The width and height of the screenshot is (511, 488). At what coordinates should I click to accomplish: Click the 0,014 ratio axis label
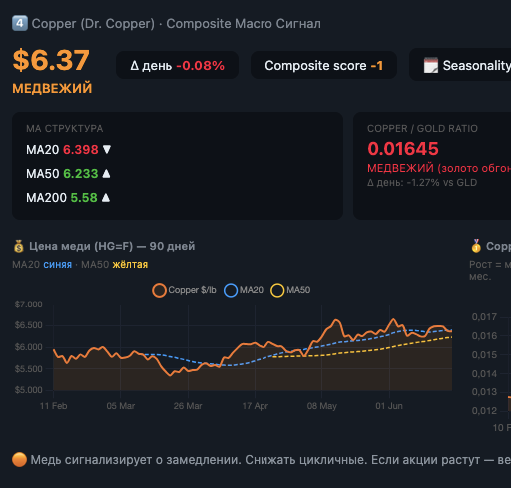tap(484, 374)
